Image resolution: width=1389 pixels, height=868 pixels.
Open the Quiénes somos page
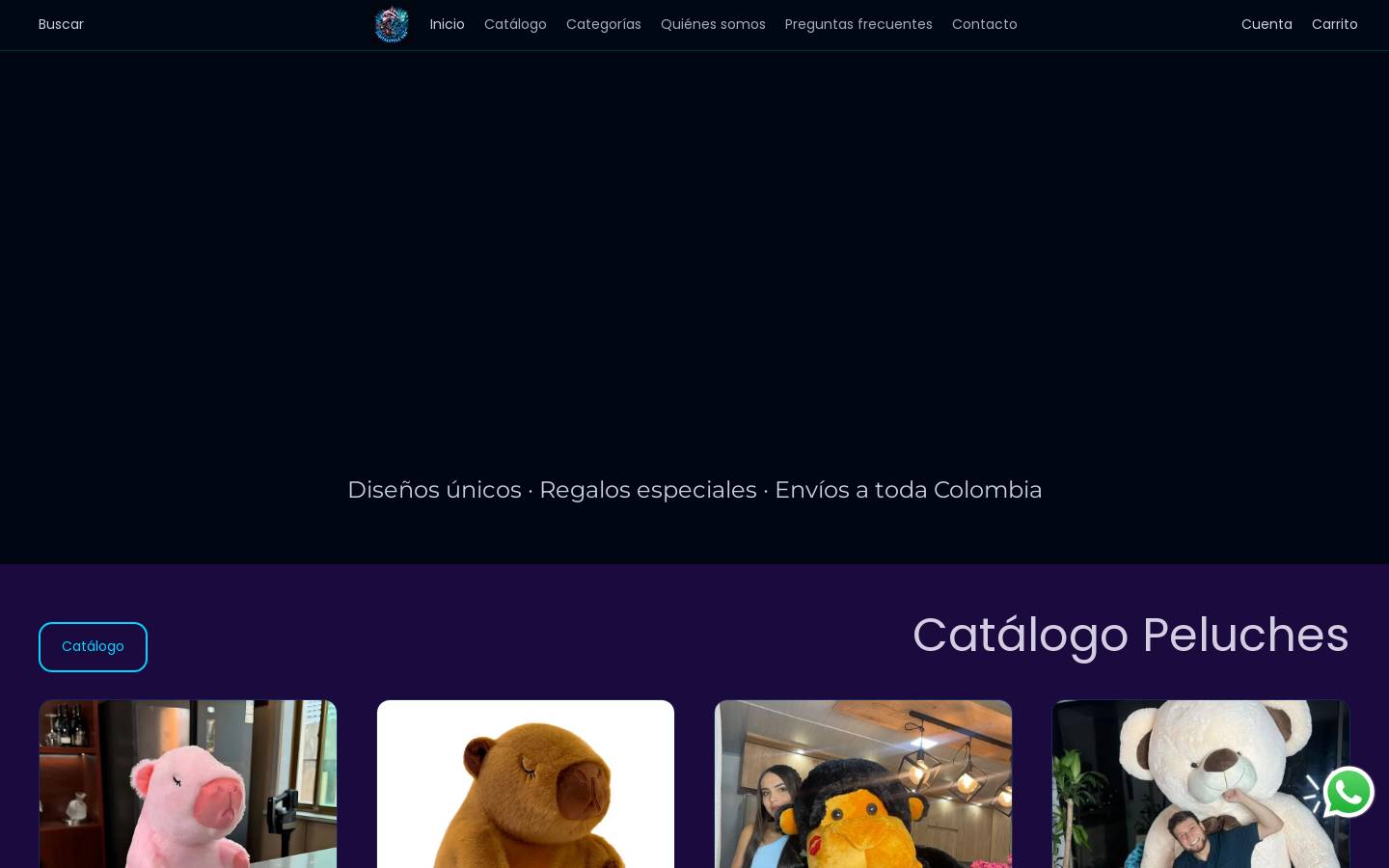(713, 24)
